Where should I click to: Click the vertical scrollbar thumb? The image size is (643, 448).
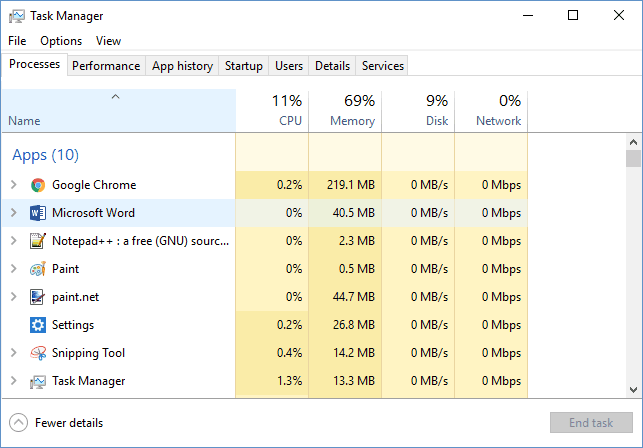tap(634, 158)
